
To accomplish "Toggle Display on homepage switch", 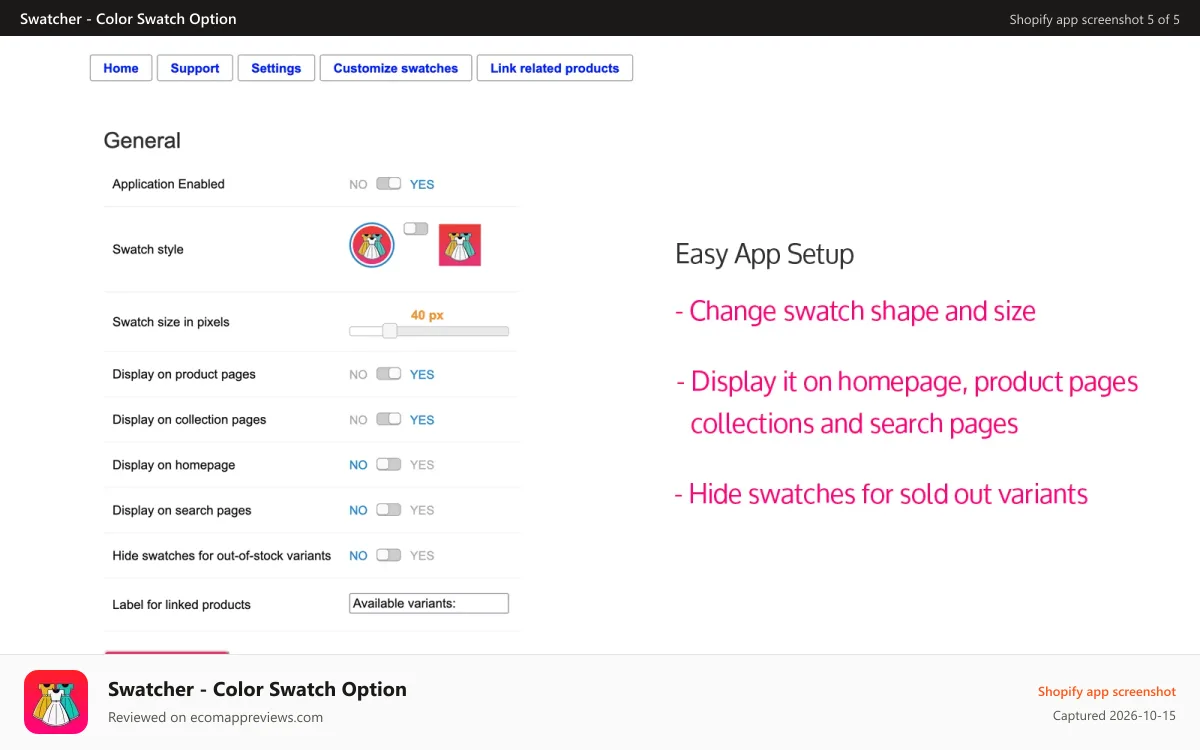I will [389, 465].
